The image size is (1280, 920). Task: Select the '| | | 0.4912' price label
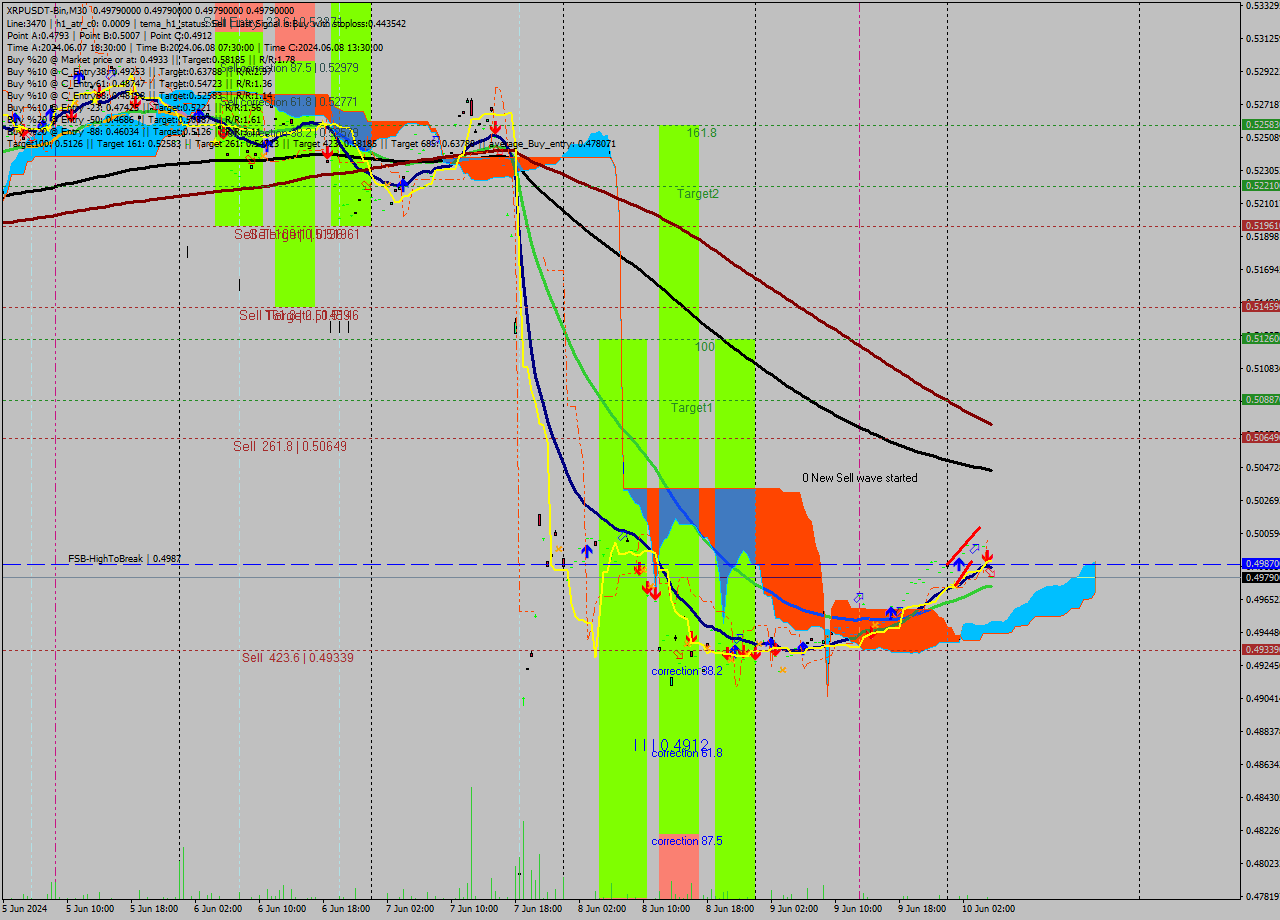click(671, 744)
